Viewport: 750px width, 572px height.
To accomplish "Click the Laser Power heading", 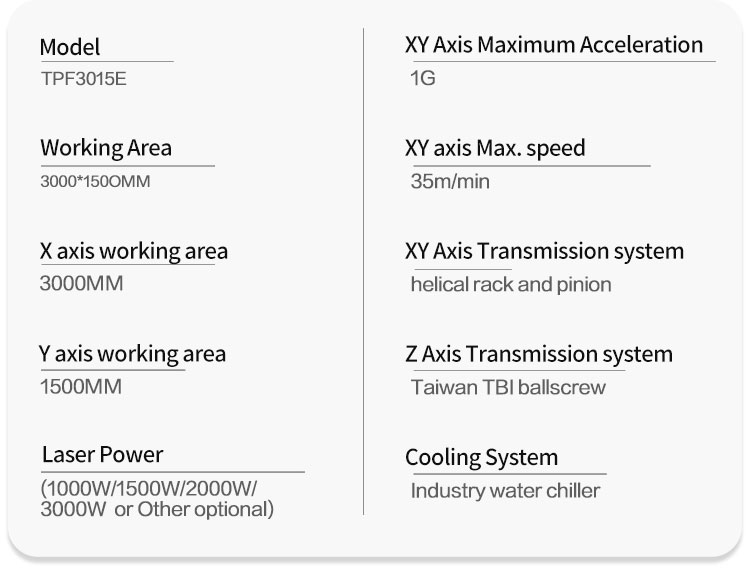I will pos(102,455).
